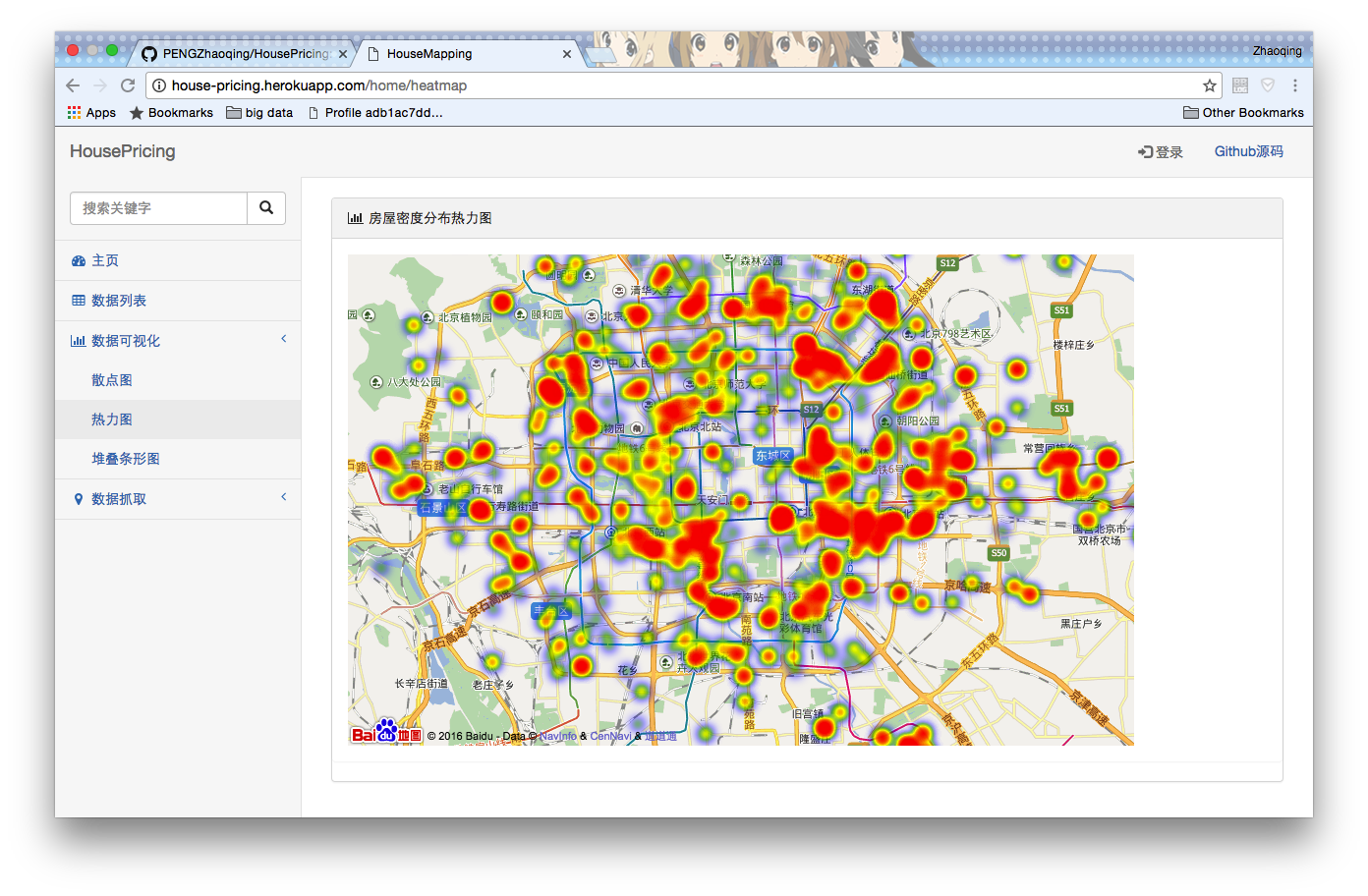Switch to the PENGZhaoqing/HousePricing tab
This screenshot has height=896, width=1368.
[x=245, y=54]
